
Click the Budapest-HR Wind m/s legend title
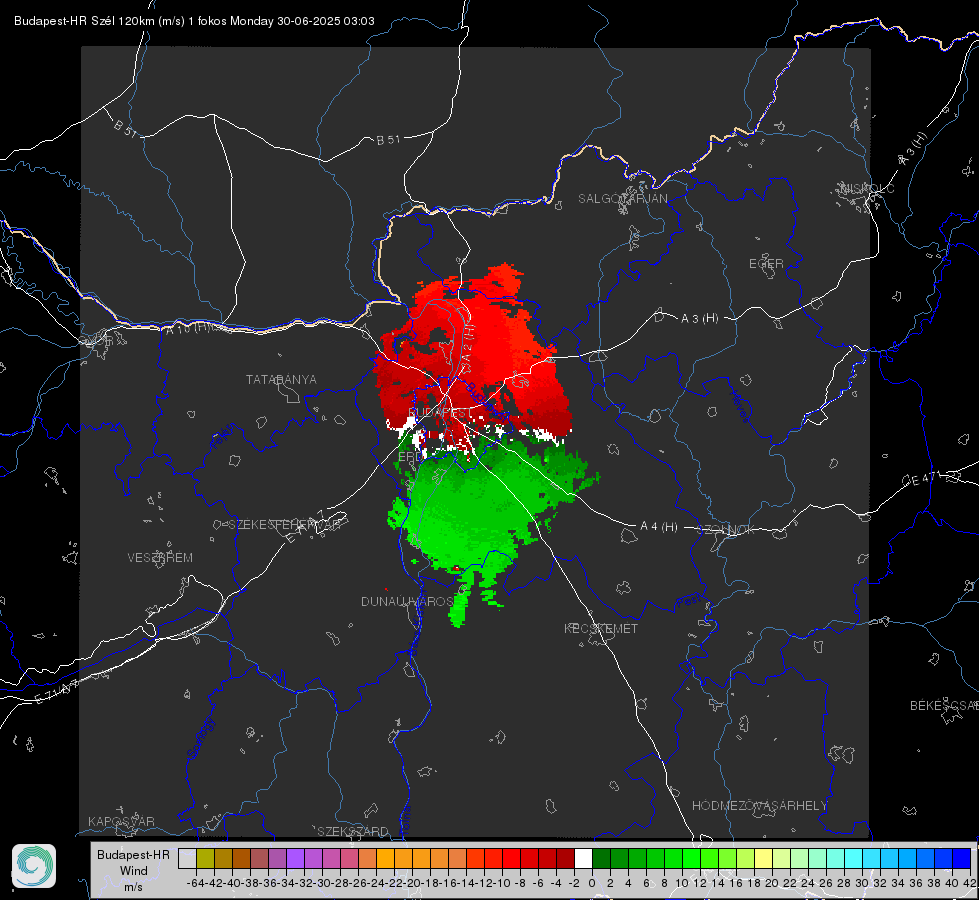[x=134, y=871]
